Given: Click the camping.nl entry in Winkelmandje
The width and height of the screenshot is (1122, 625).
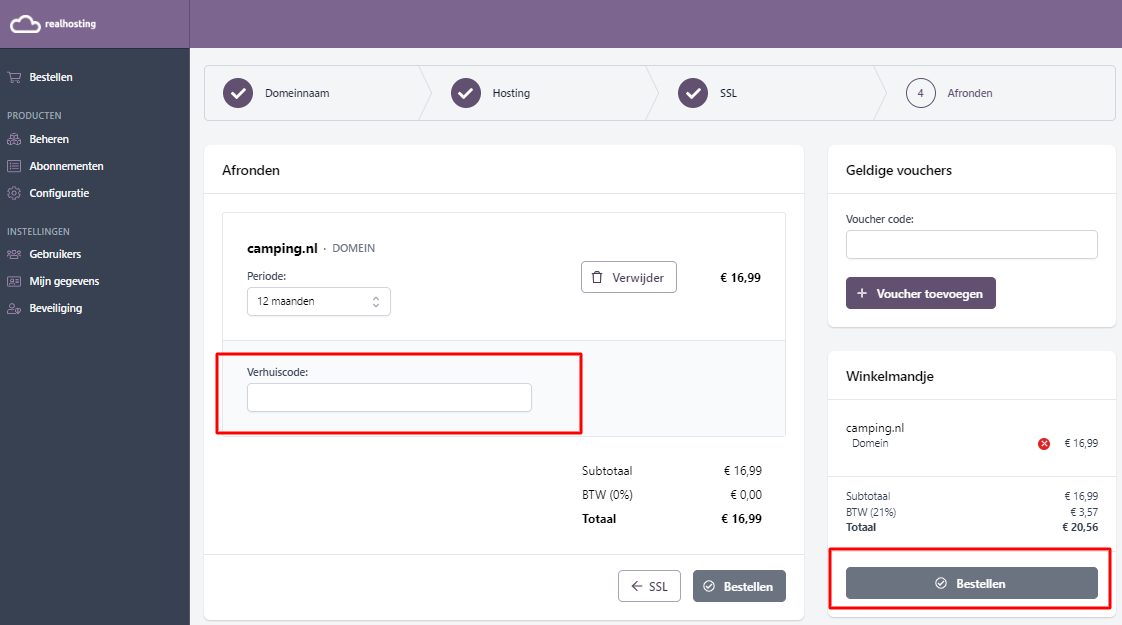Looking at the screenshot, I should tap(874, 428).
